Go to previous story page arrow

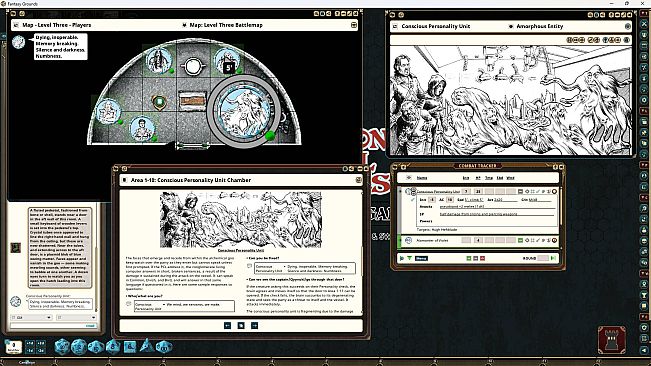[x=228, y=325]
